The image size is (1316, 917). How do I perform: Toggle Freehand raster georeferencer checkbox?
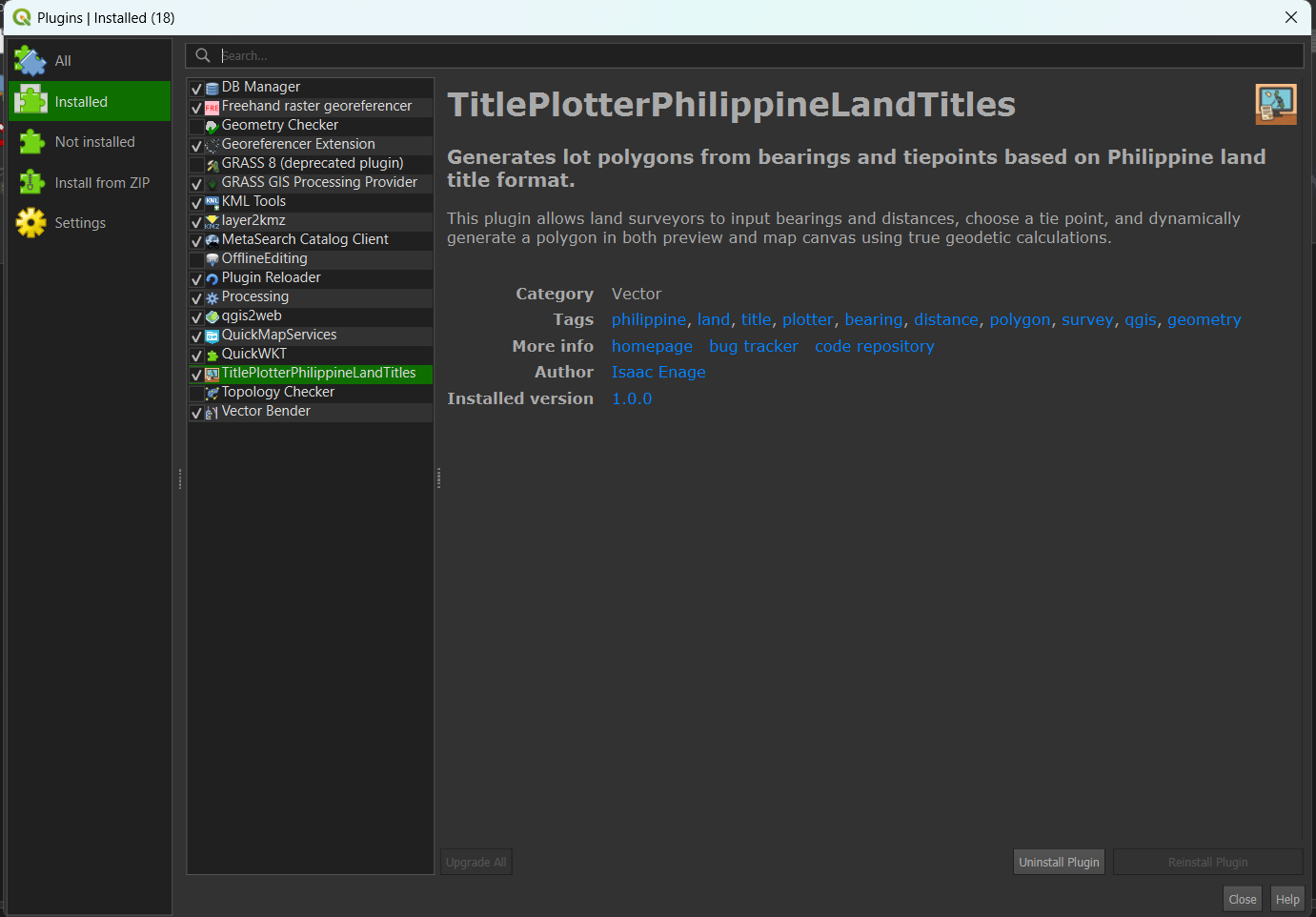(x=196, y=107)
